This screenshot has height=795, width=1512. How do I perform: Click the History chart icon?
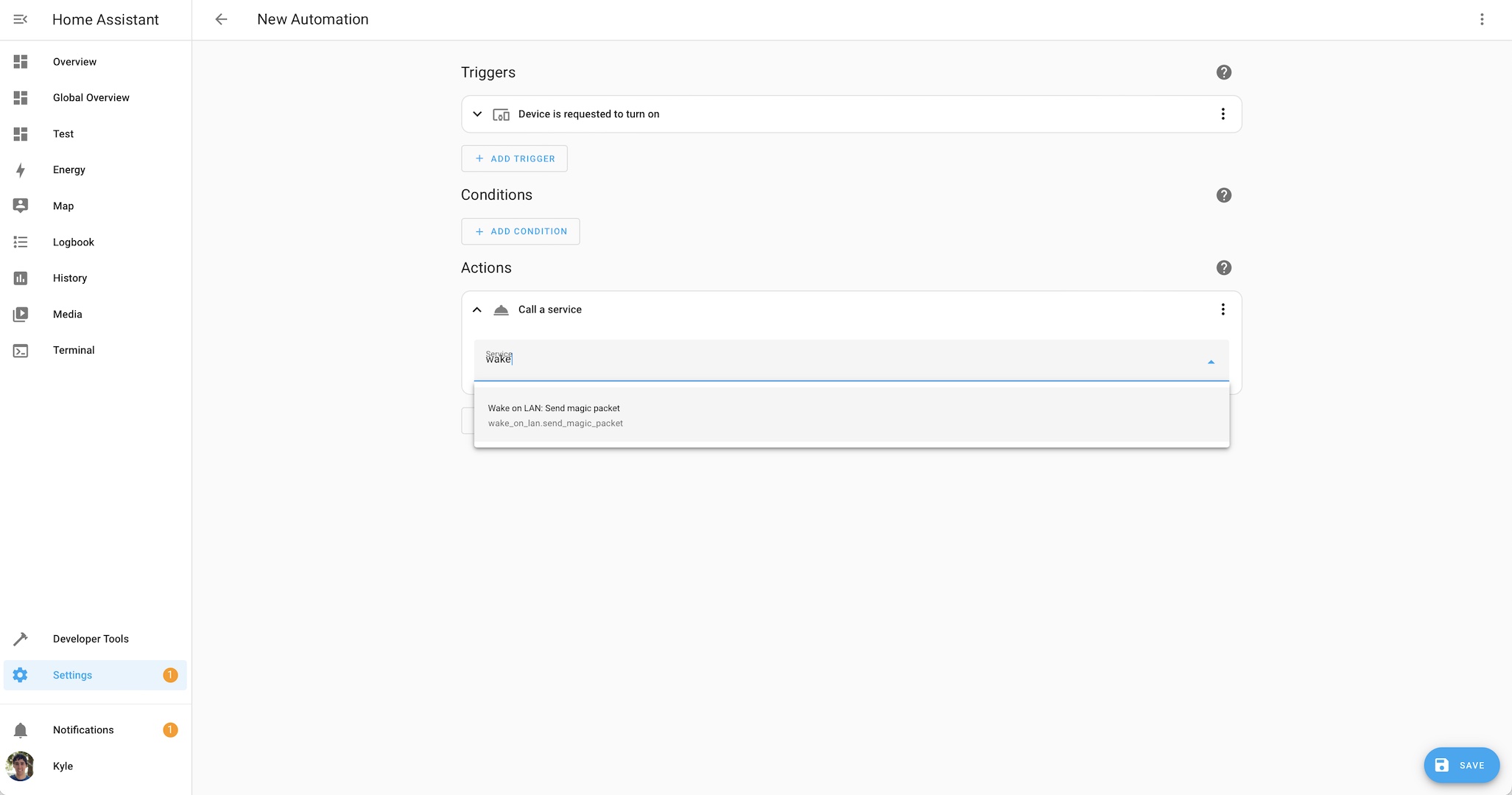click(x=21, y=279)
